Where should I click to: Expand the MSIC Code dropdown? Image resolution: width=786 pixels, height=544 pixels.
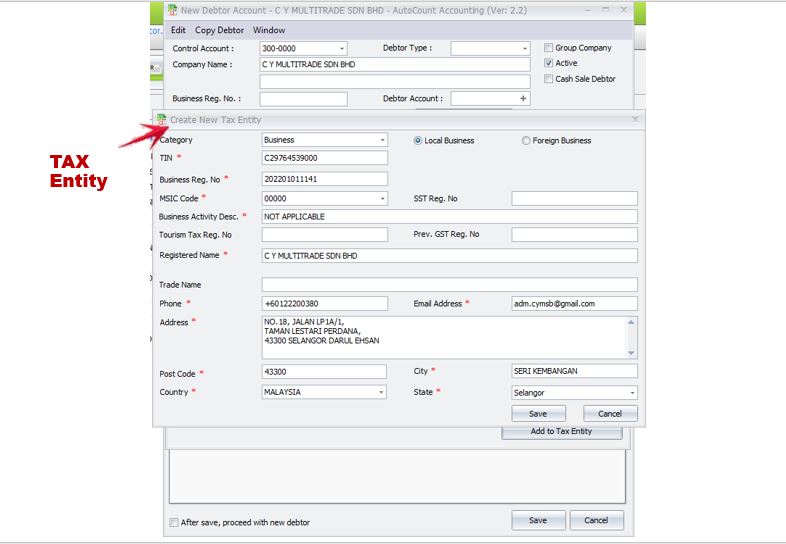tap(382, 199)
